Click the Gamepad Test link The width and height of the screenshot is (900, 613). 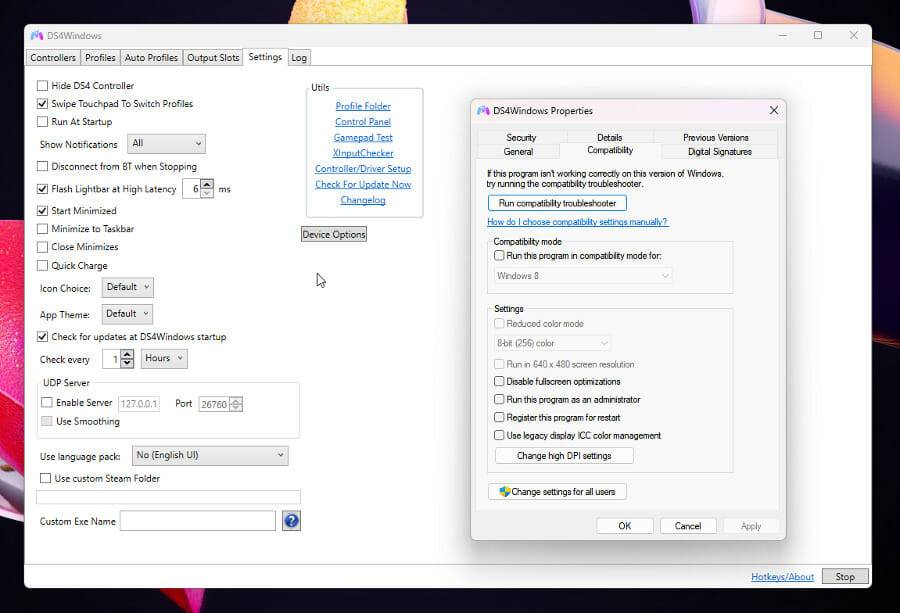coord(363,138)
